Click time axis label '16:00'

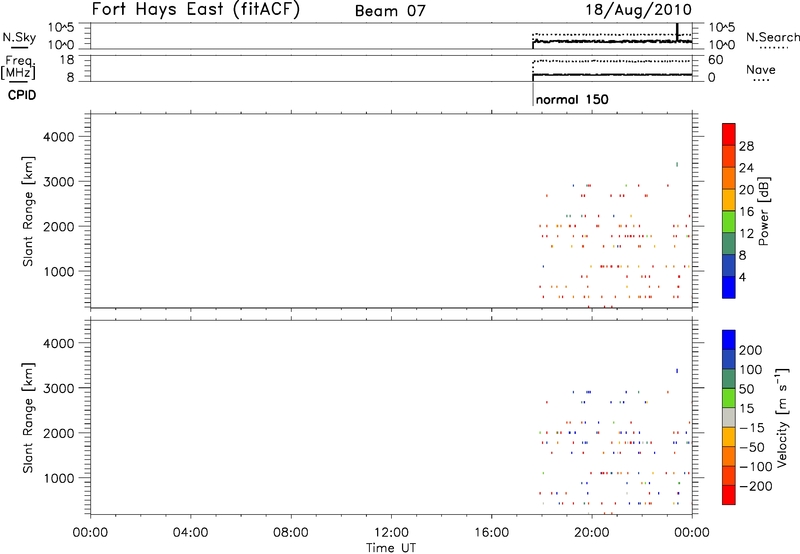coord(491,533)
